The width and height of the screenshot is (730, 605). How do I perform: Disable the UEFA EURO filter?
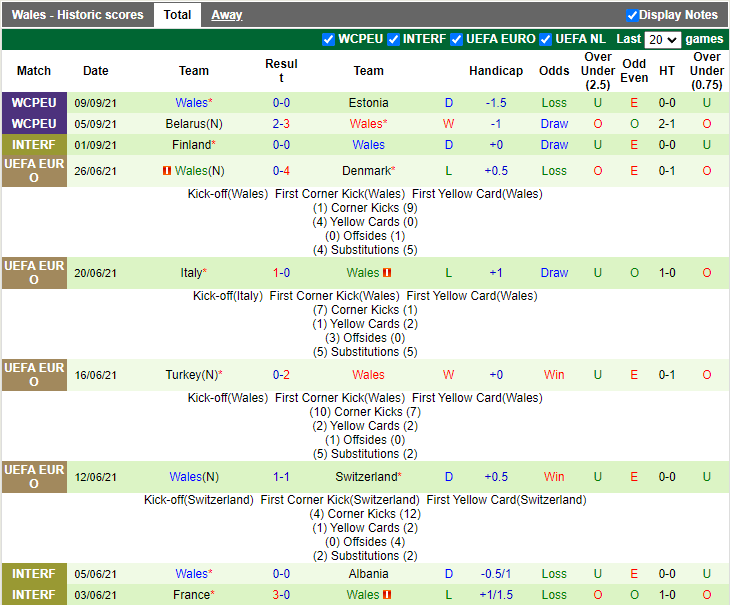point(458,39)
